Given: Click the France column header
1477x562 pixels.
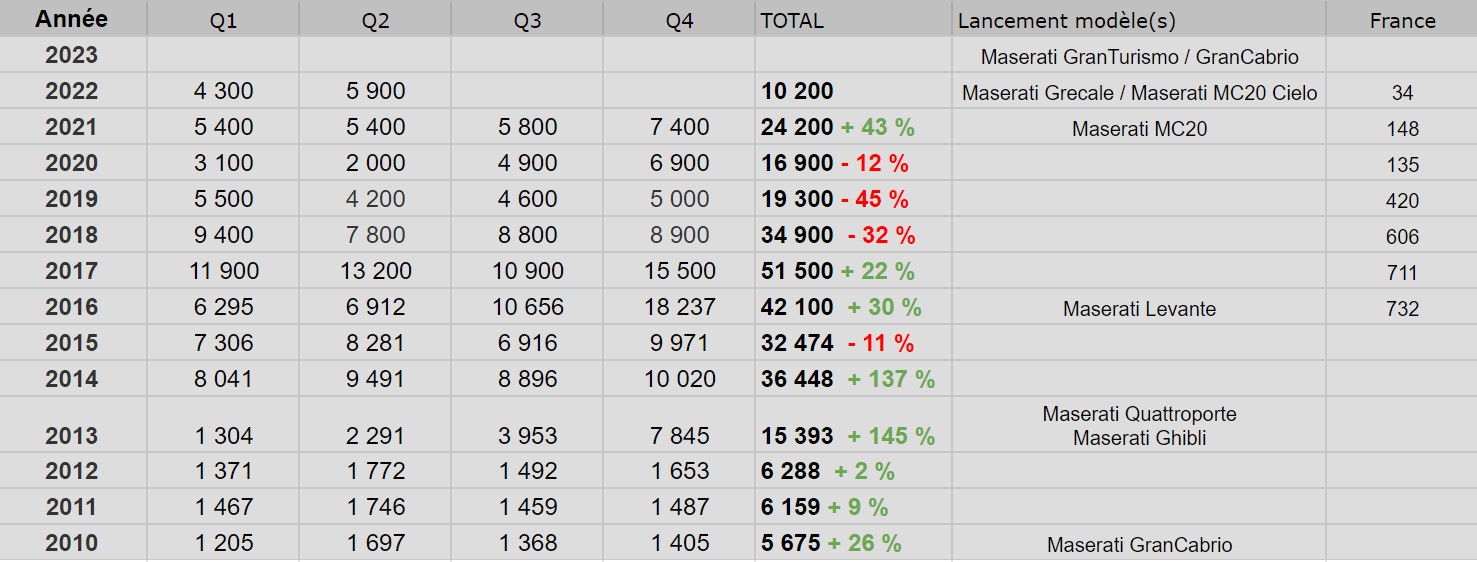Looking at the screenshot, I should pos(1402,20).
